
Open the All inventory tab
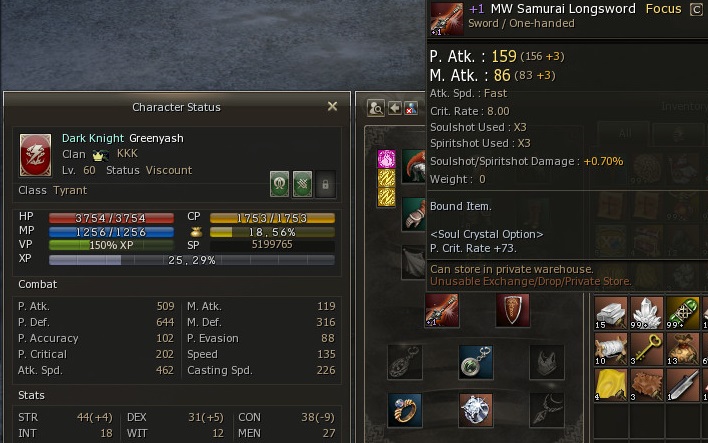(x=625, y=133)
